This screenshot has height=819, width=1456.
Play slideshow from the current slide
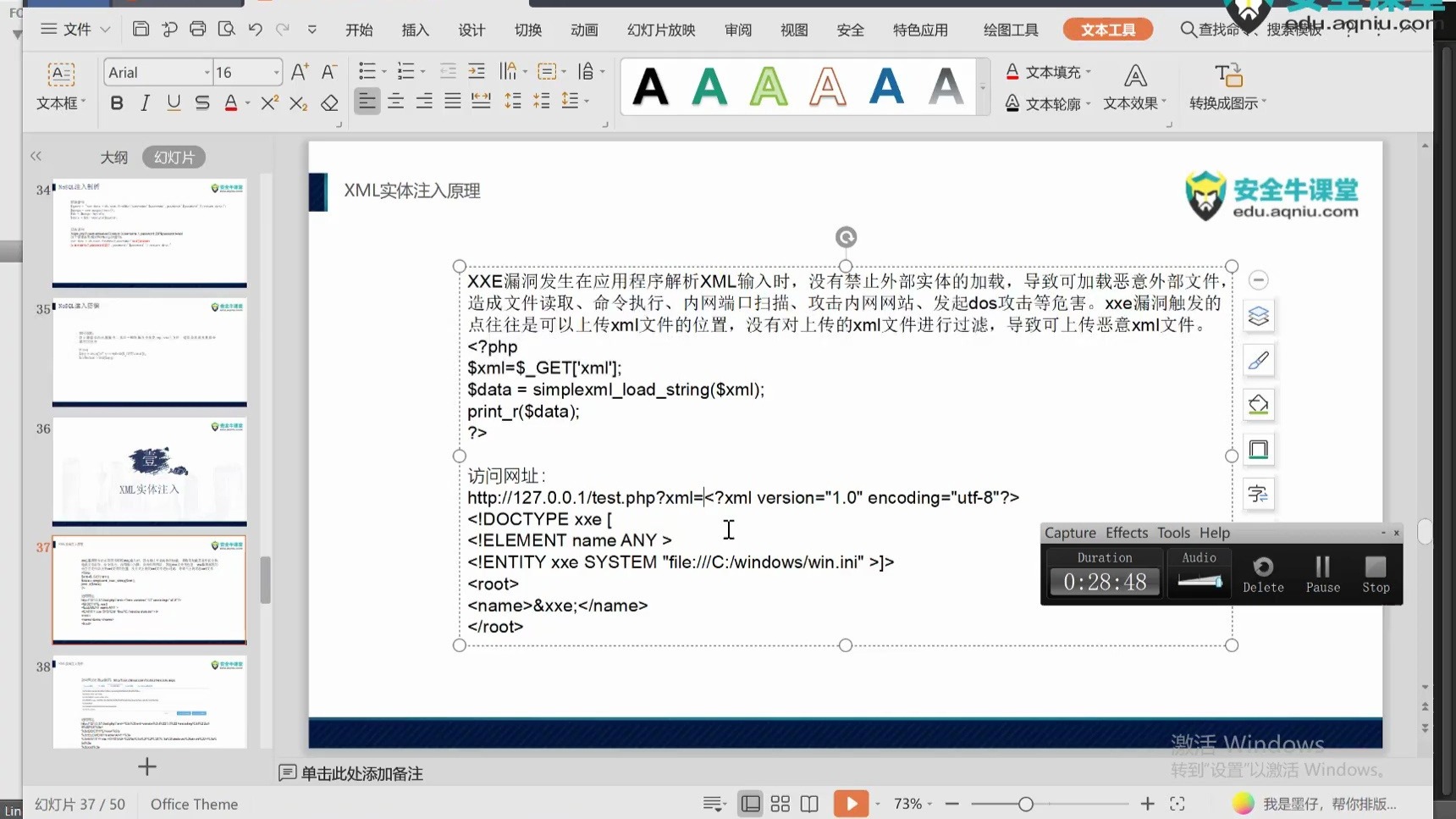click(x=852, y=803)
